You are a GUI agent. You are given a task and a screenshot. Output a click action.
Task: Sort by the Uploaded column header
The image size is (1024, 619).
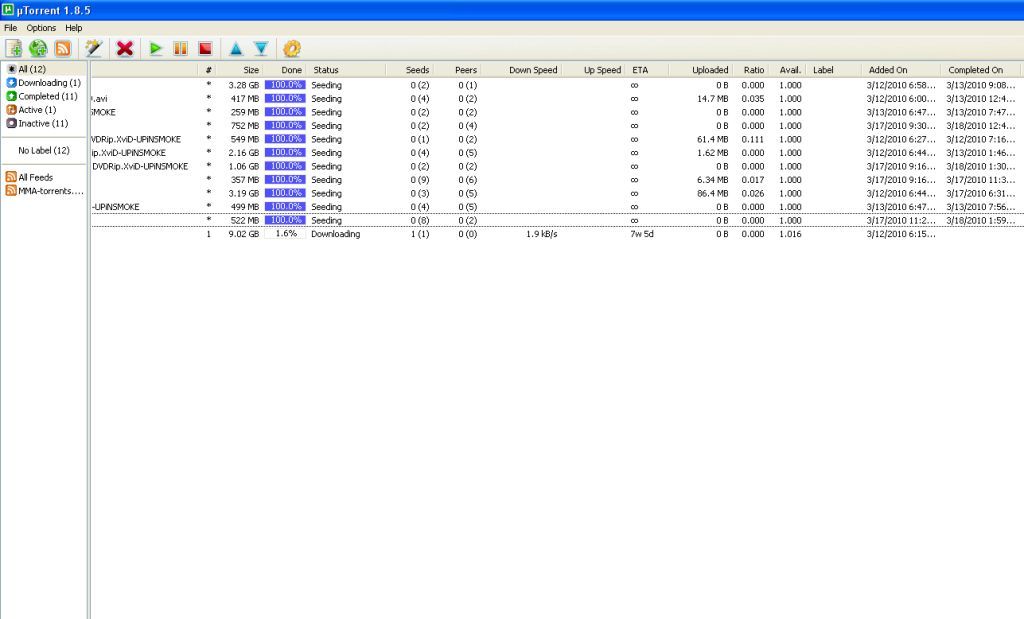[x=699, y=70]
